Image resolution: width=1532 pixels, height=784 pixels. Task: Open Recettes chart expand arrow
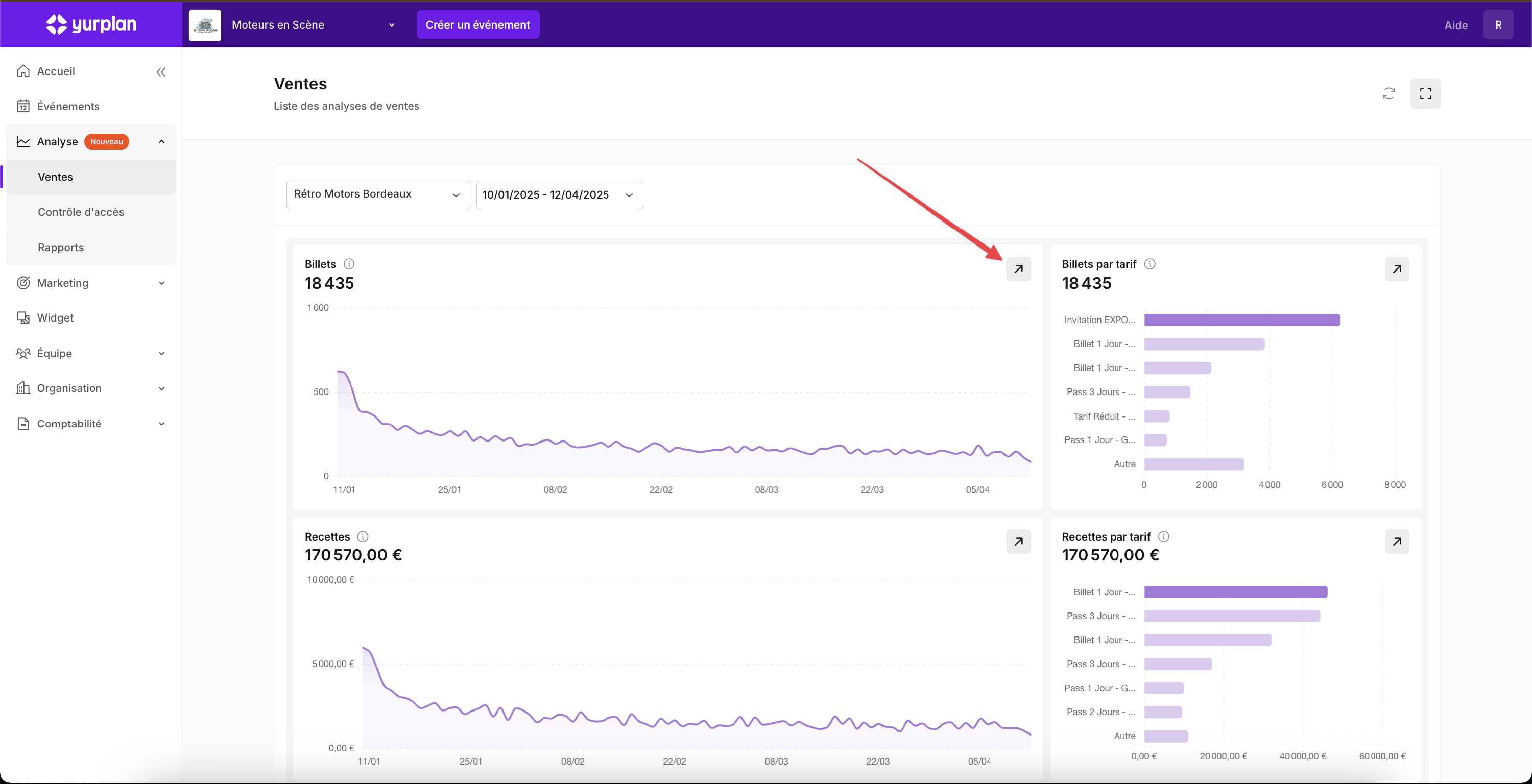pyautogui.click(x=1018, y=541)
